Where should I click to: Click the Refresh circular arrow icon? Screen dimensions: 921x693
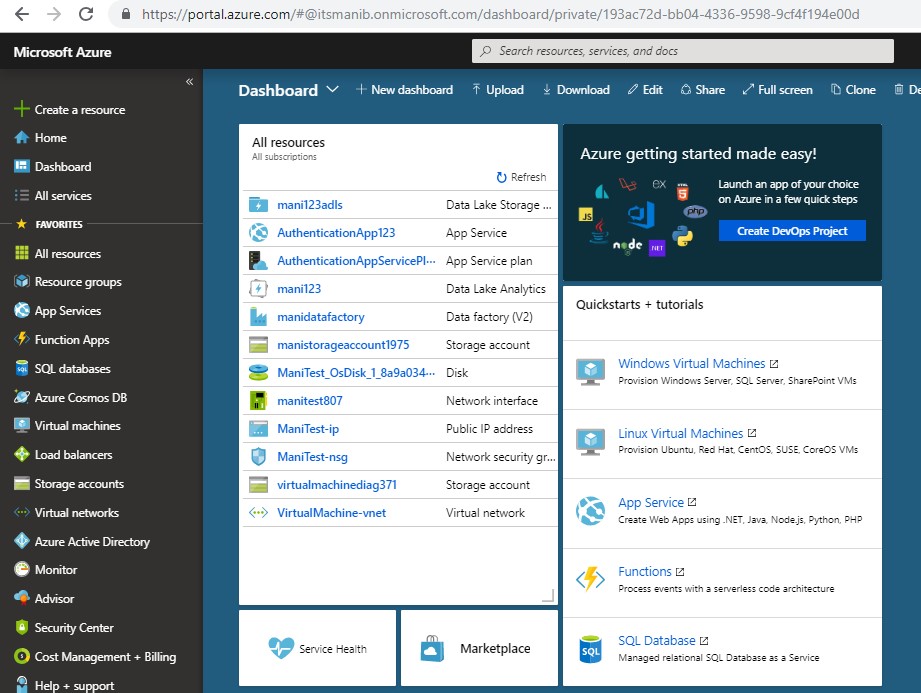[x=502, y=177]
